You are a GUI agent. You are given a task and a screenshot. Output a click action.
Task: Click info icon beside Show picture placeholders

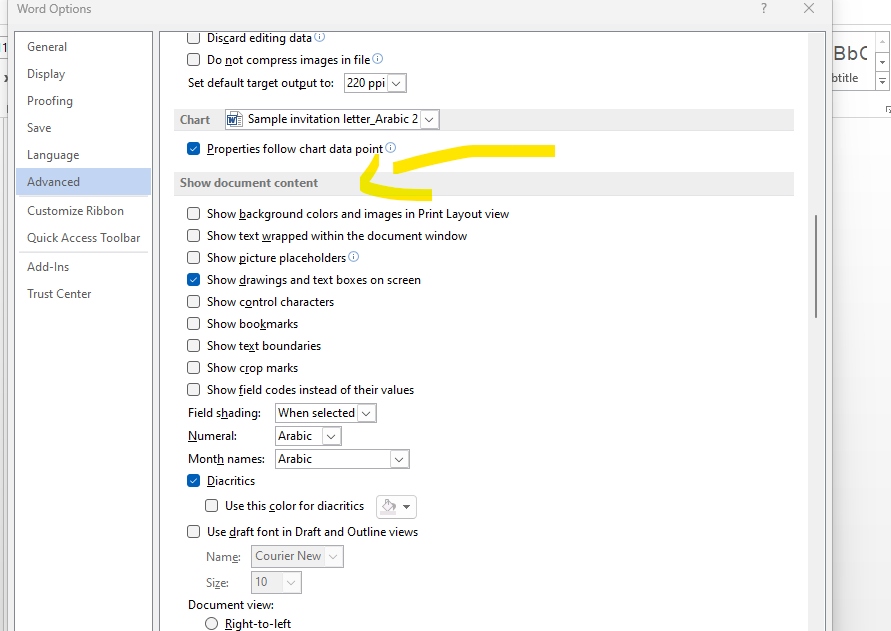tap(353, 256)
